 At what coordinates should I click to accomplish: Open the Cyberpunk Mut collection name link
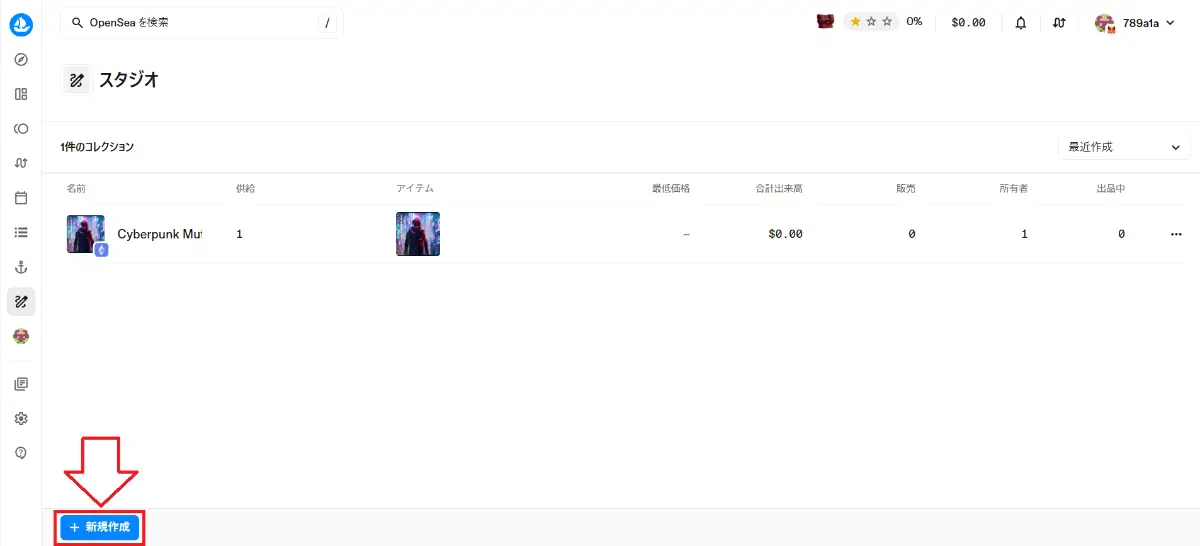[x=159, y=234]
